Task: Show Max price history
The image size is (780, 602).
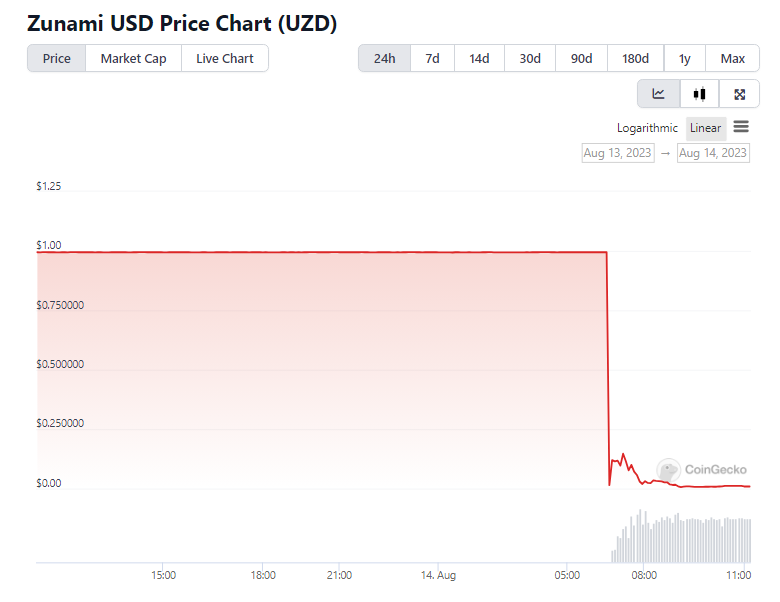Action: (x=732, y=58)
